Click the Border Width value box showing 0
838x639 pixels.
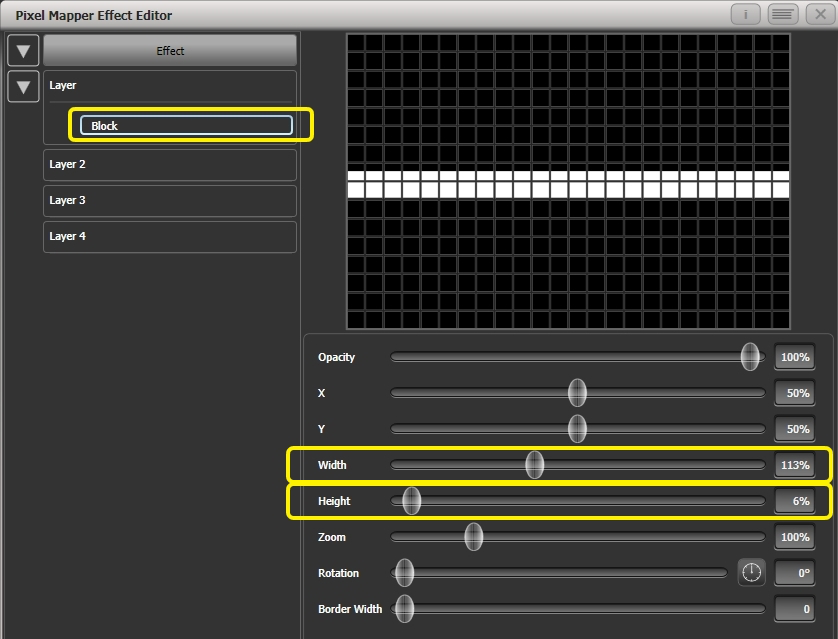794,608
